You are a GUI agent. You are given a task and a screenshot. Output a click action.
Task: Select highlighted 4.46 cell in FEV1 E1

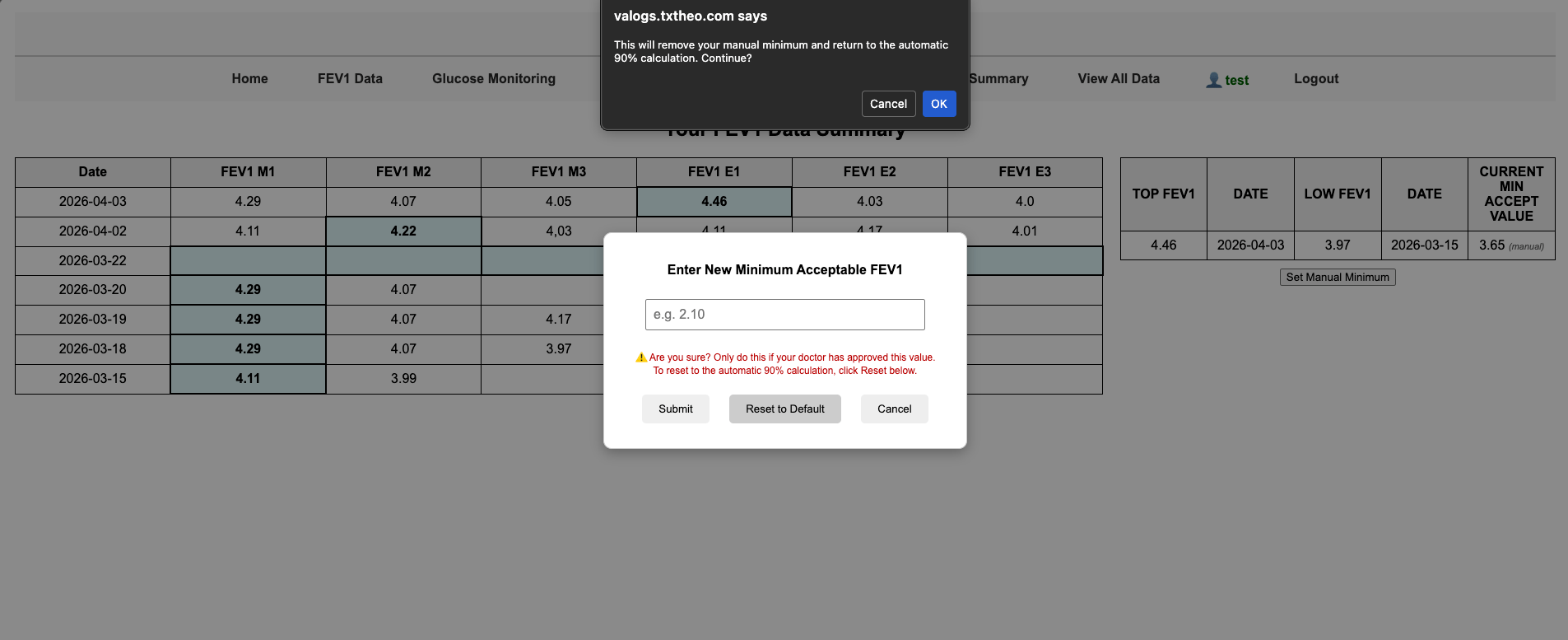click(714, 202)
